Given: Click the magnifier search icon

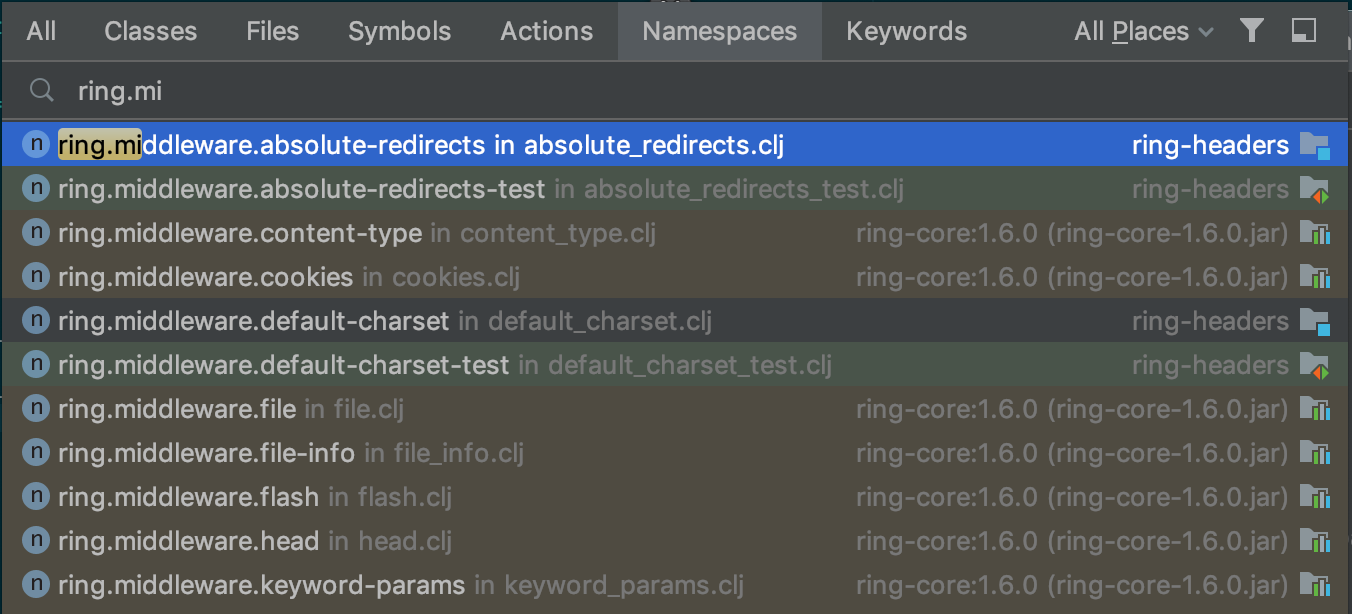Looking at the screenshot, I should (x=41, y=90).
